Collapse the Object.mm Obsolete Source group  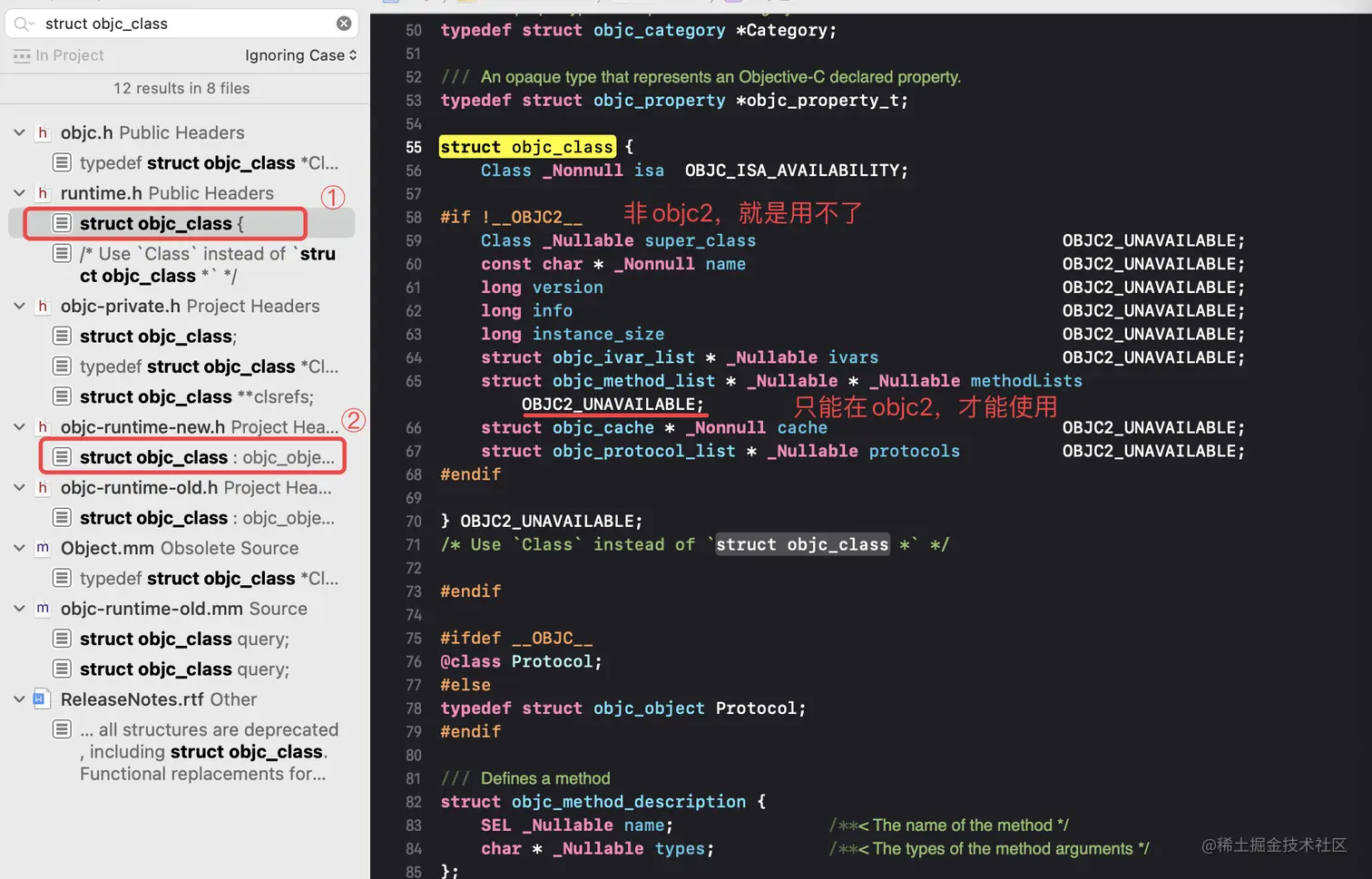tap(19, 548)
